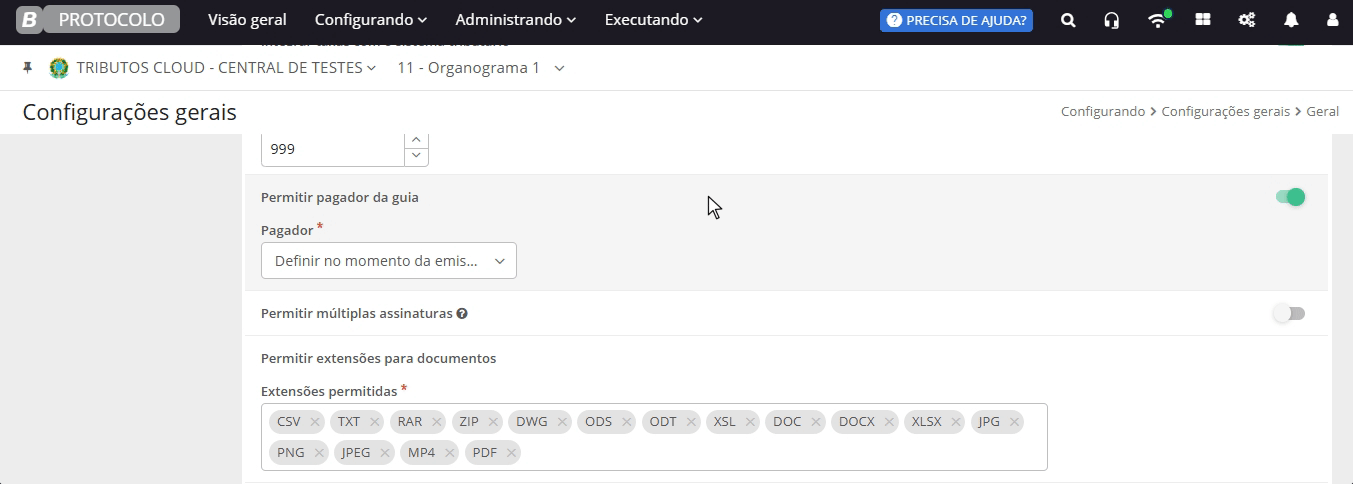Image resolution: width=1353 pixels, height=484 pixels.
Task: Click the multiple signatures help icon
Action: (462, 313)
